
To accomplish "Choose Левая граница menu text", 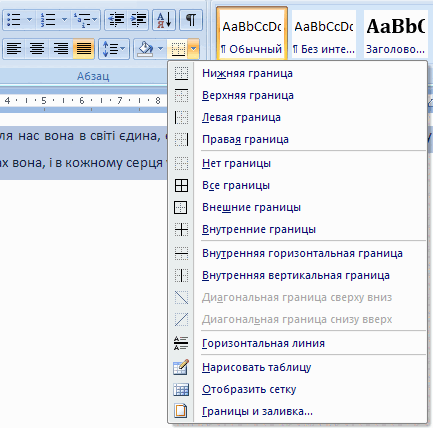I will point(241,117).
